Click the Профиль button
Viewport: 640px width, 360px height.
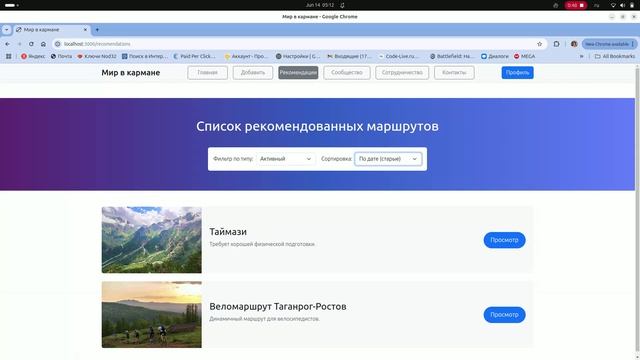(517, 73)
